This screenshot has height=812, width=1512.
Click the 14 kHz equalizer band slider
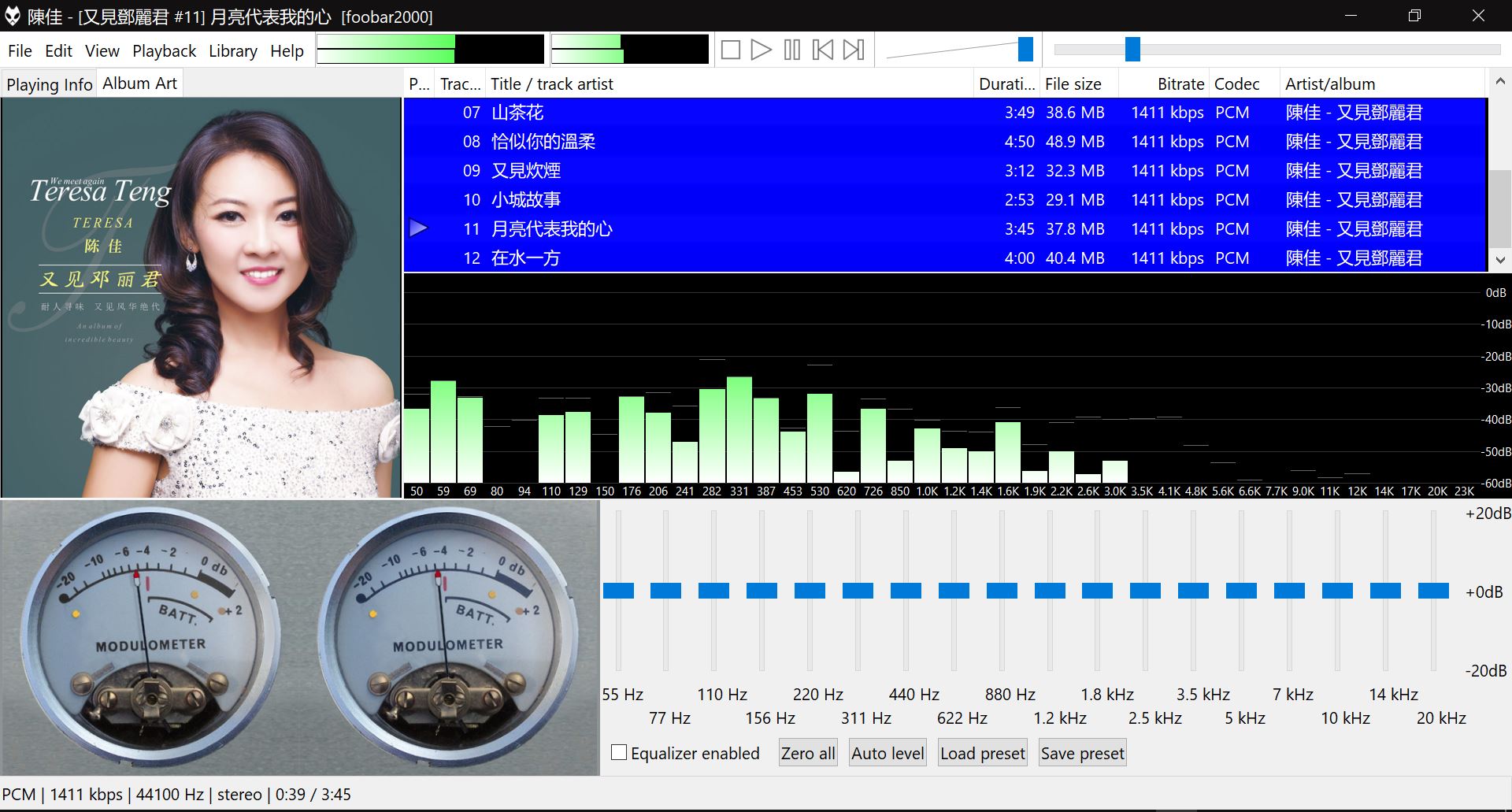coord(1385,591)
